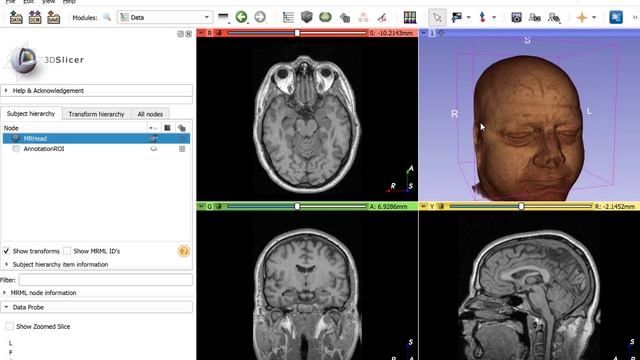The width and height of the screenshot is (640, 360).
Task: Toggle the yellow slice view pin
Action: 423,207
